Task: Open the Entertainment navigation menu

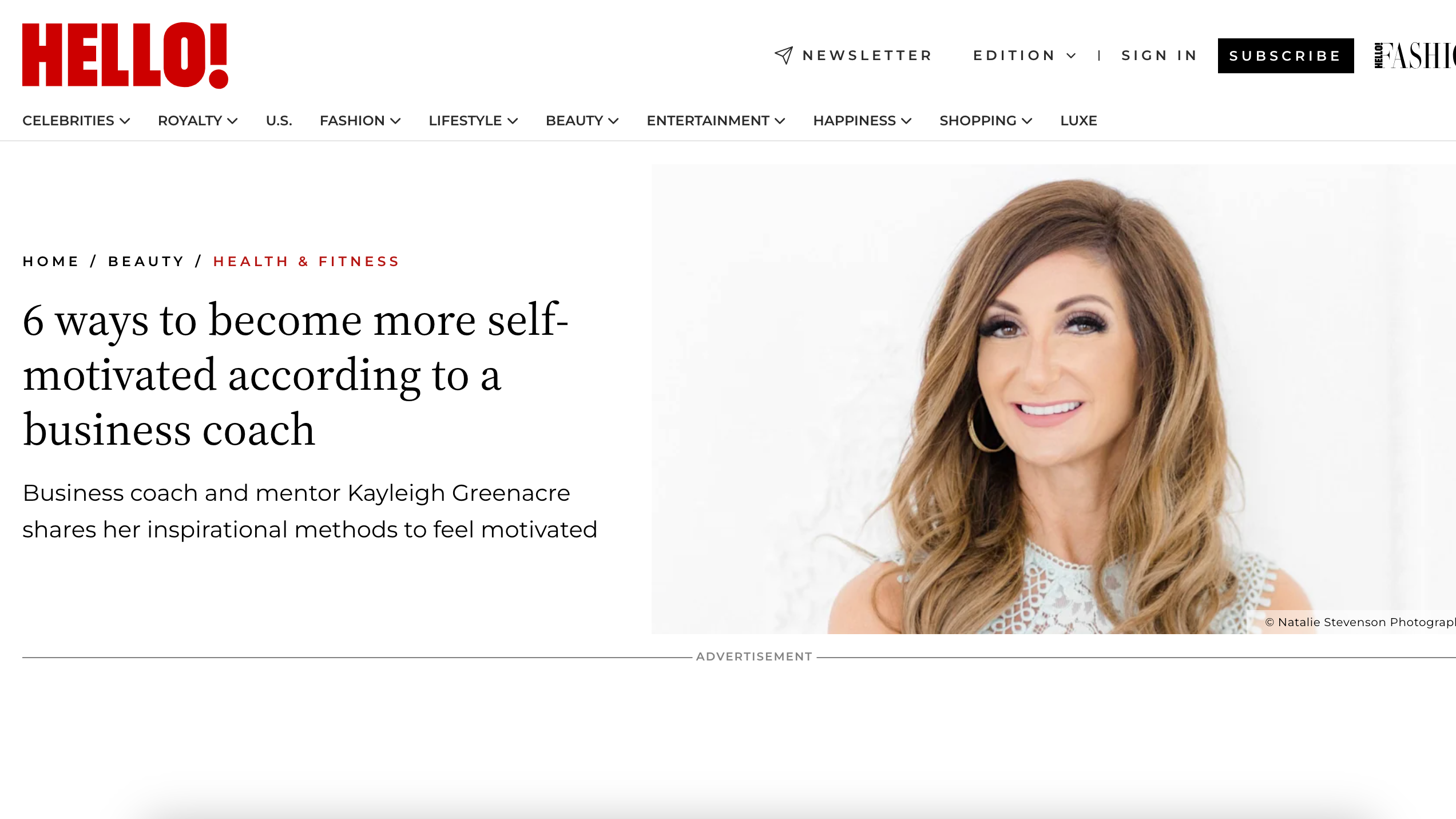Action: coord(716,121)
